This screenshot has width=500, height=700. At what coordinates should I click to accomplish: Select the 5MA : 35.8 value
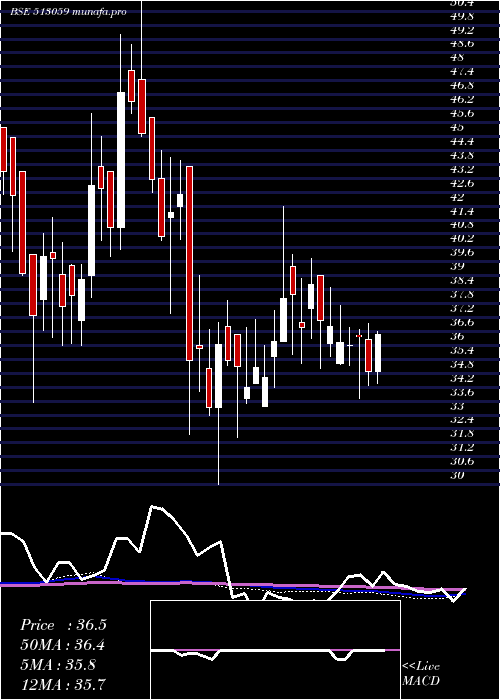pyautogui.click(x=58, y=665)
